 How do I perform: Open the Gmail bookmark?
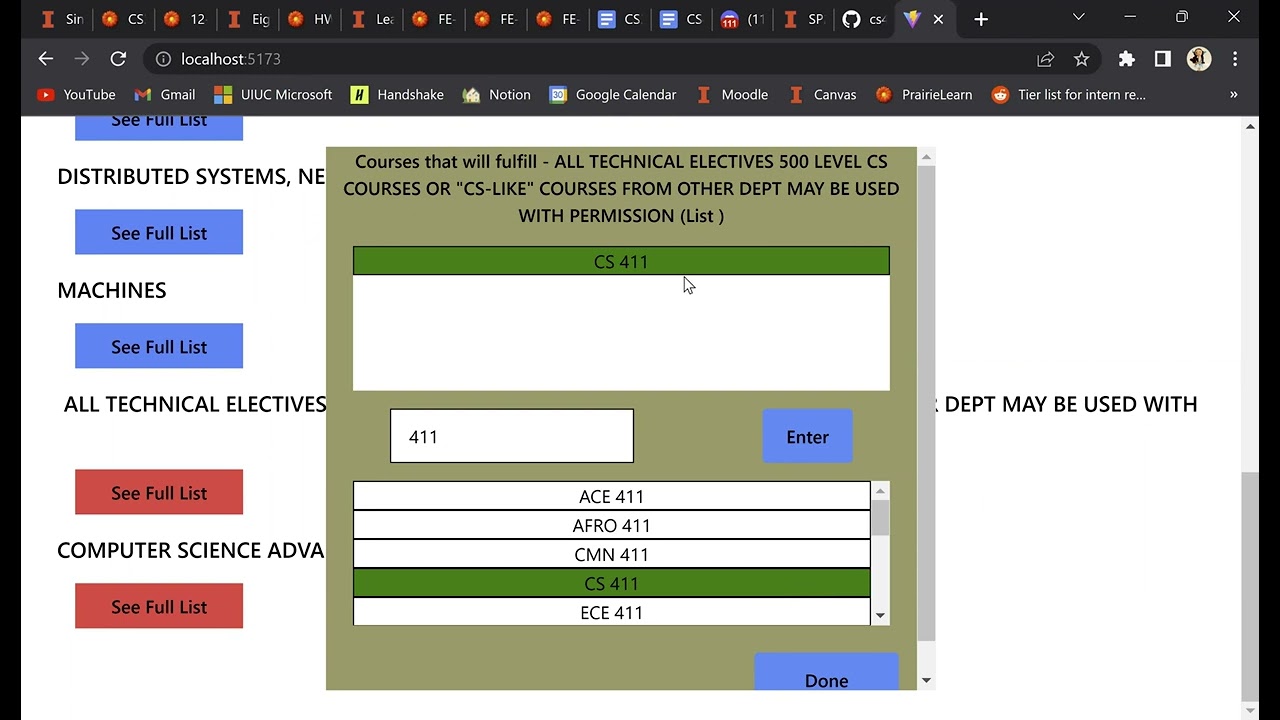click(x=164, y=94)
